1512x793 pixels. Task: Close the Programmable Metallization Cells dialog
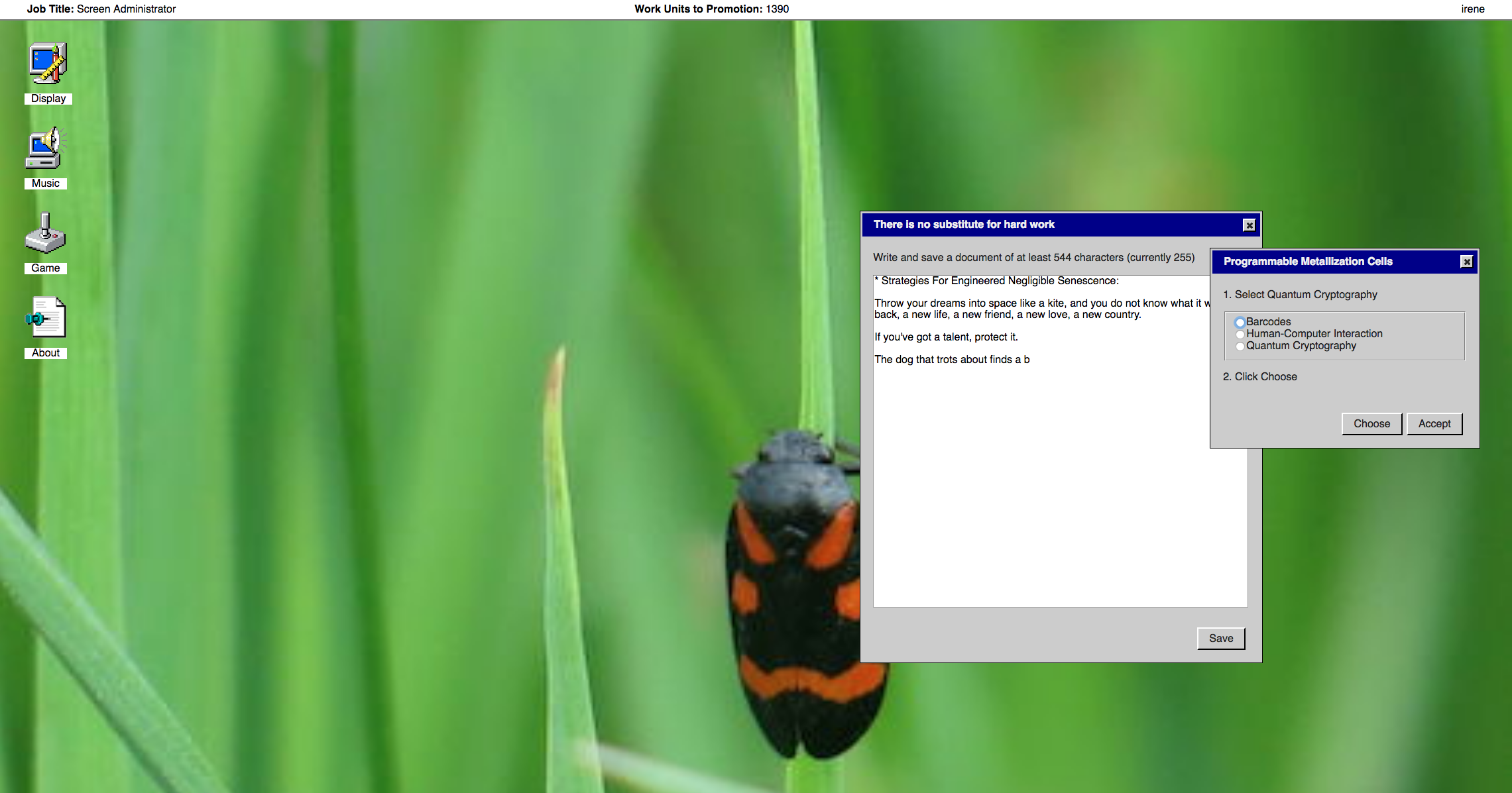coord(1466,262)
